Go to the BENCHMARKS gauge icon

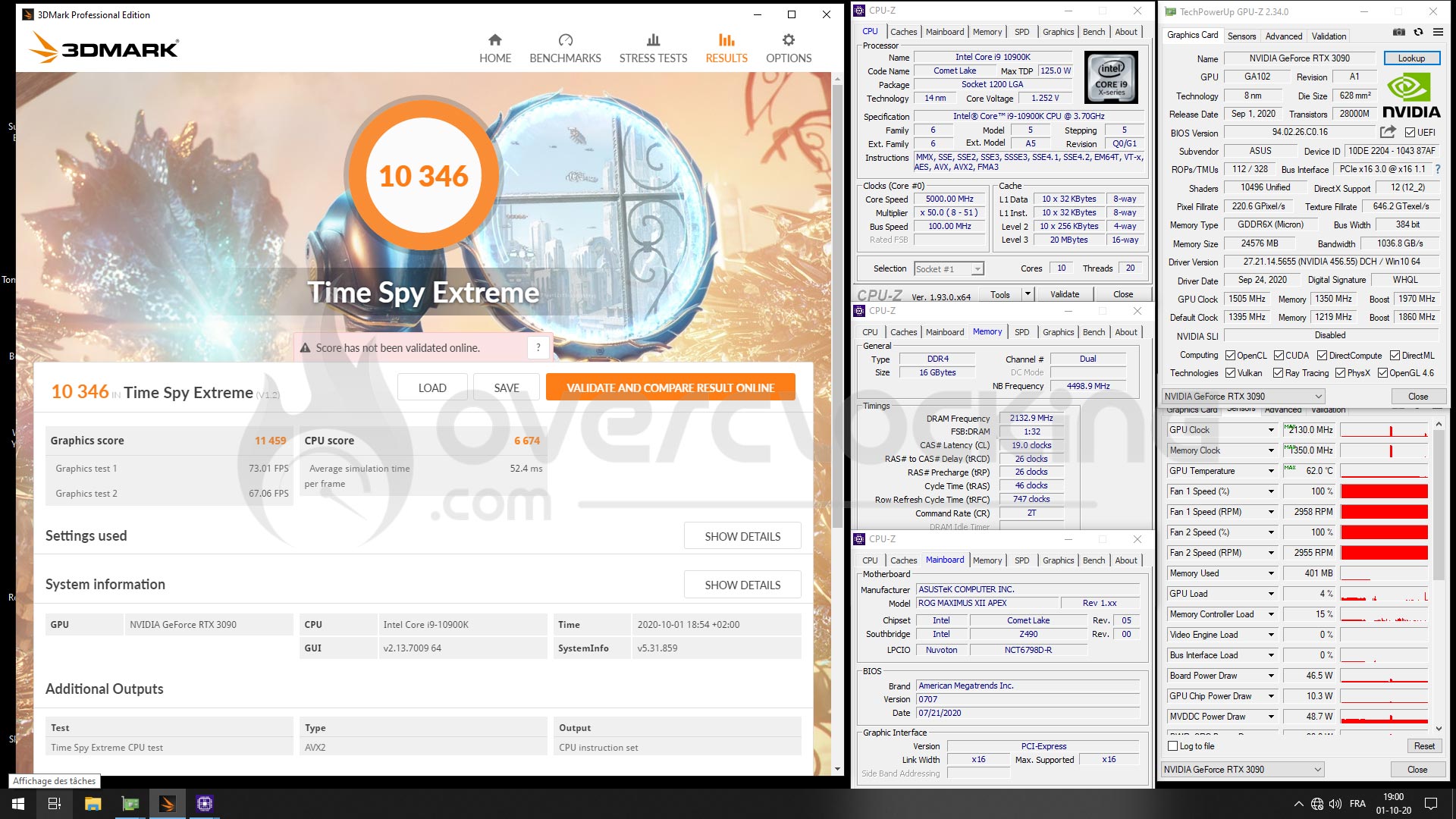click(x=566, y=40)
